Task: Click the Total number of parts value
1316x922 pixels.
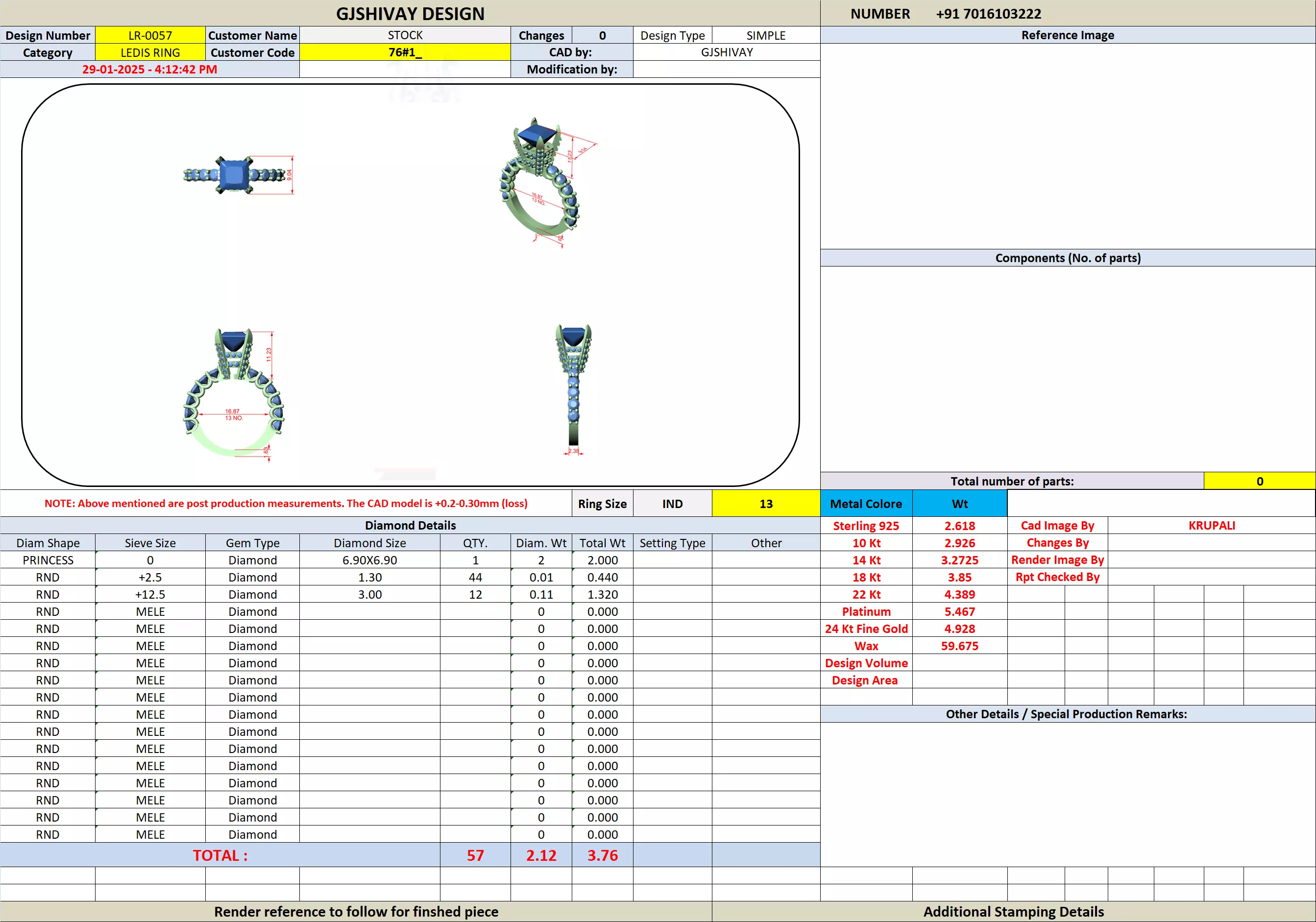Action: (1259, 482)
